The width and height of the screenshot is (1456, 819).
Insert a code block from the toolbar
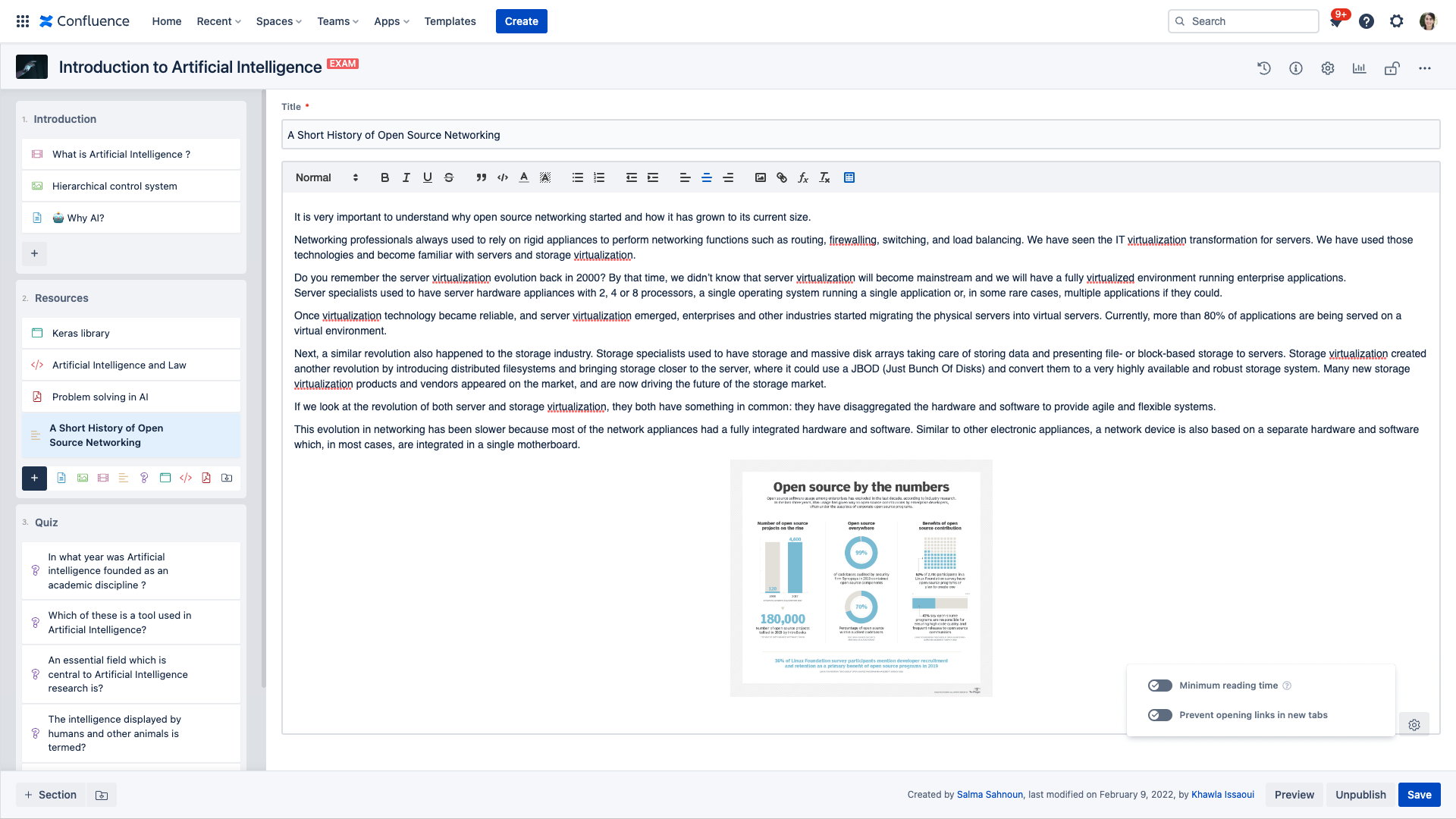[502, 177]
